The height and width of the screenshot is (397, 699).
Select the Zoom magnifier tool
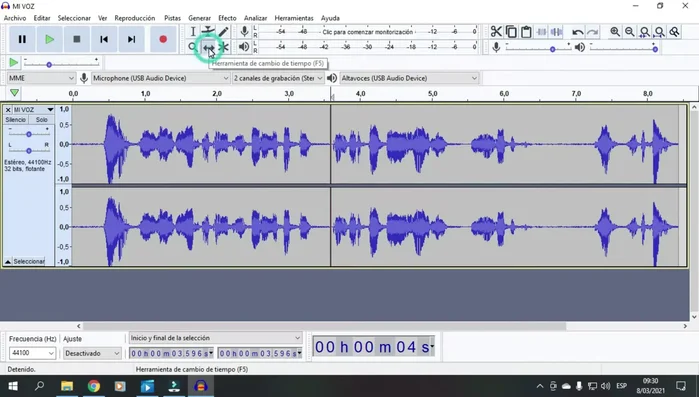[x=193, y=47]
